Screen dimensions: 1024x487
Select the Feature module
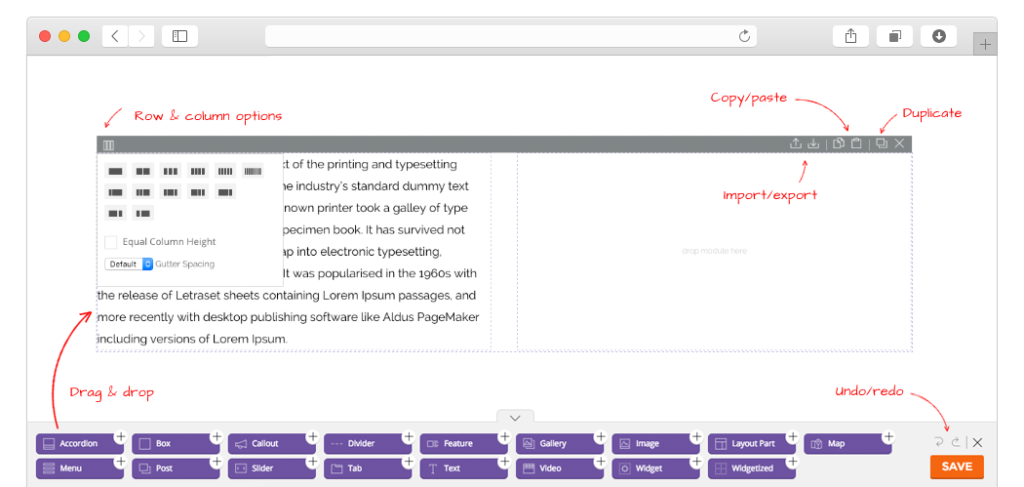pyautogui.click(x=463, y=444)
